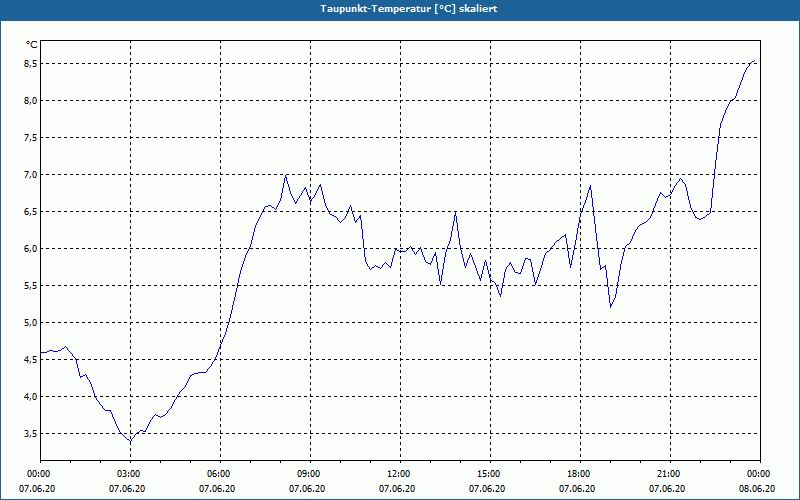Click the chart title Taupunkt-Temperatur [°C] skaliert

point(409,9)
